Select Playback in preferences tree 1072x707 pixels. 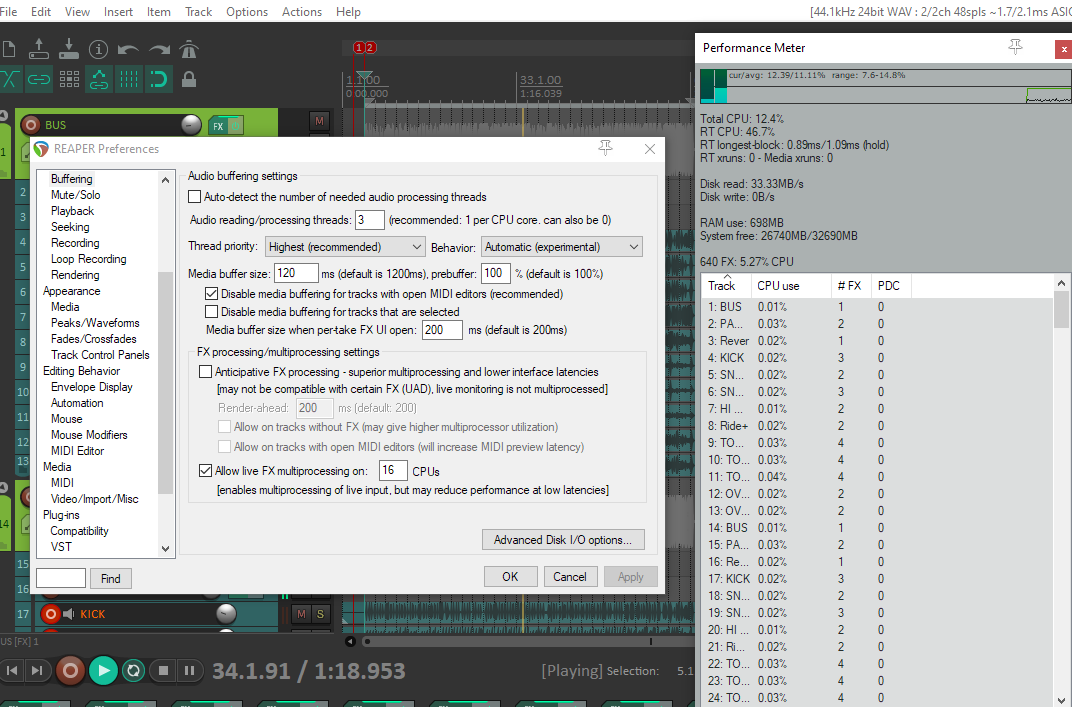(x=72, y=211)
